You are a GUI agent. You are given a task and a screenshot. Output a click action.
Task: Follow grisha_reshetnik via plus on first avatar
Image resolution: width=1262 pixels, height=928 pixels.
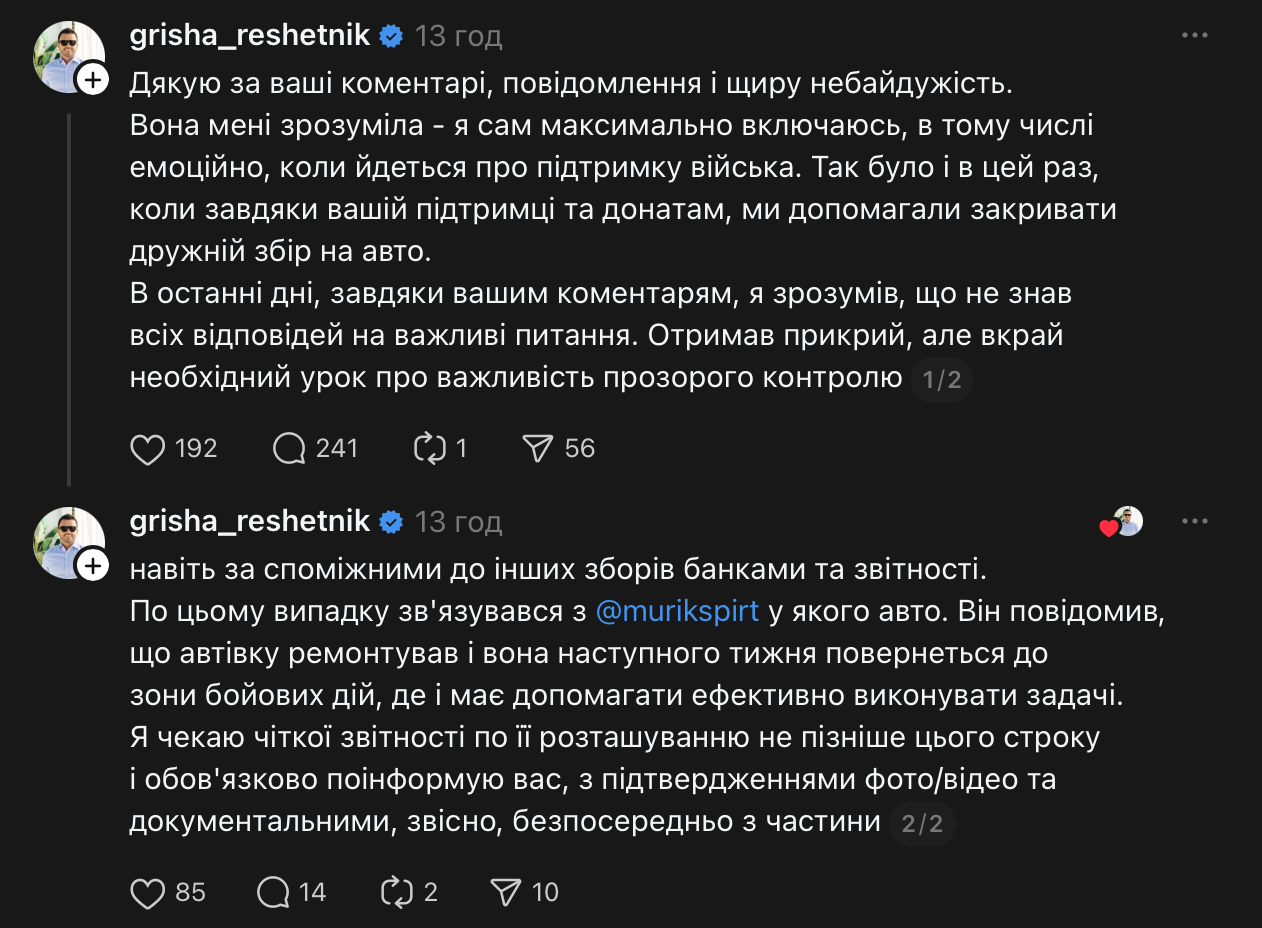coord(93,80)
